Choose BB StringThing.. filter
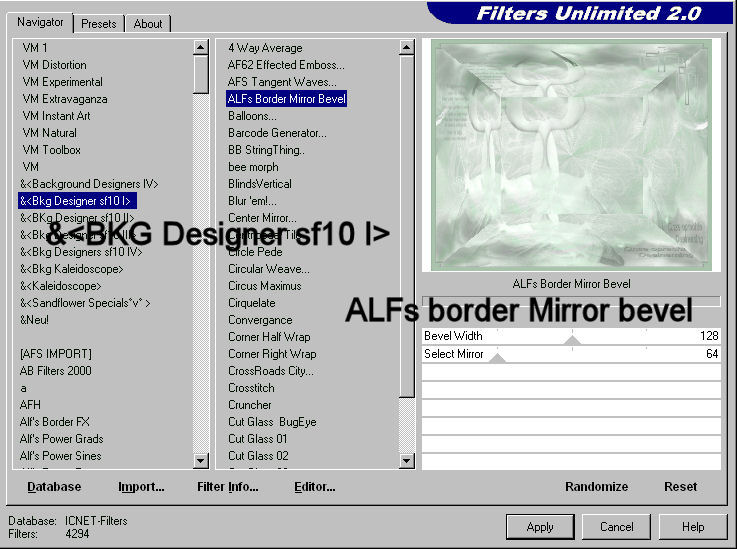 coord(267,150)
